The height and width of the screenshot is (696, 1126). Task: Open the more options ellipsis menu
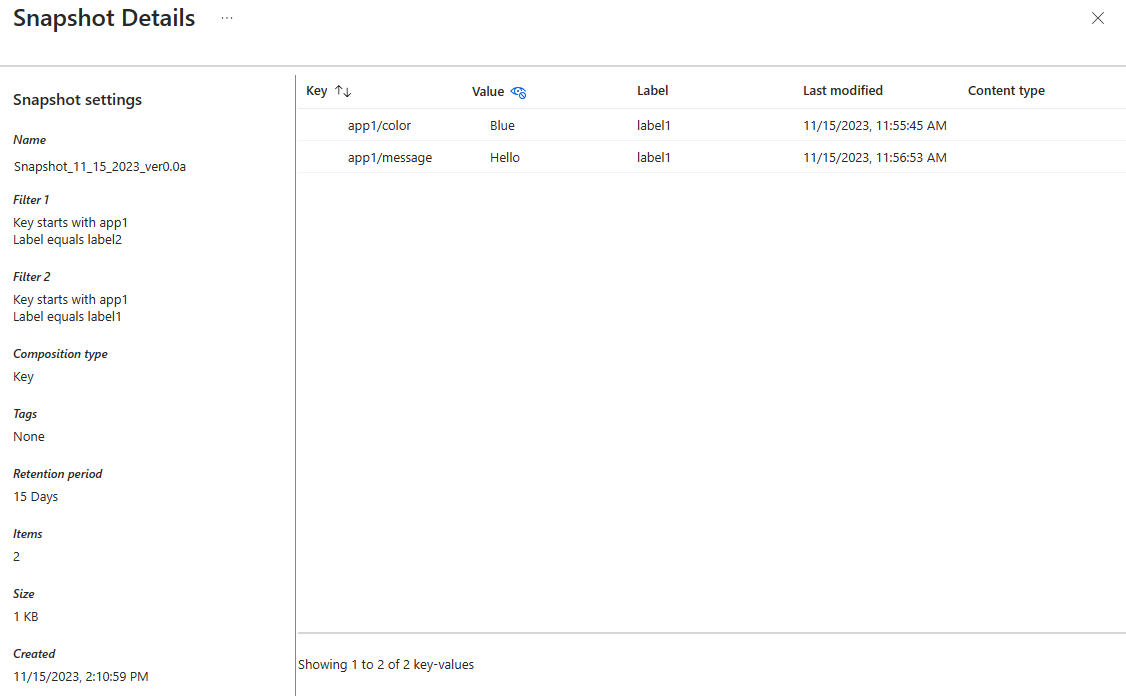coord(227,17)
